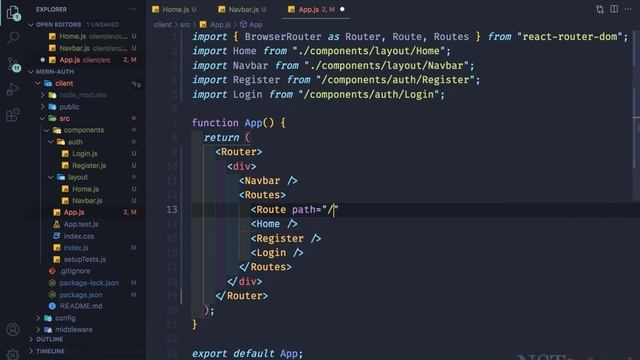Place cursor on export default App line
Screen dimensions: 640x360
[x=247, y=353]
